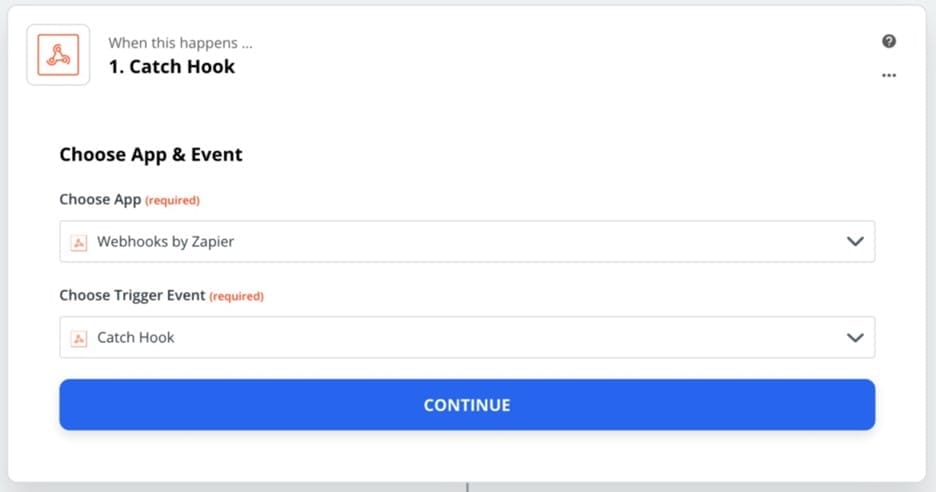Click Webhooks icon inside Choose App field
The height and width of the screenshot is (492, 936).
pyautogui.click(x=79, y=242)
